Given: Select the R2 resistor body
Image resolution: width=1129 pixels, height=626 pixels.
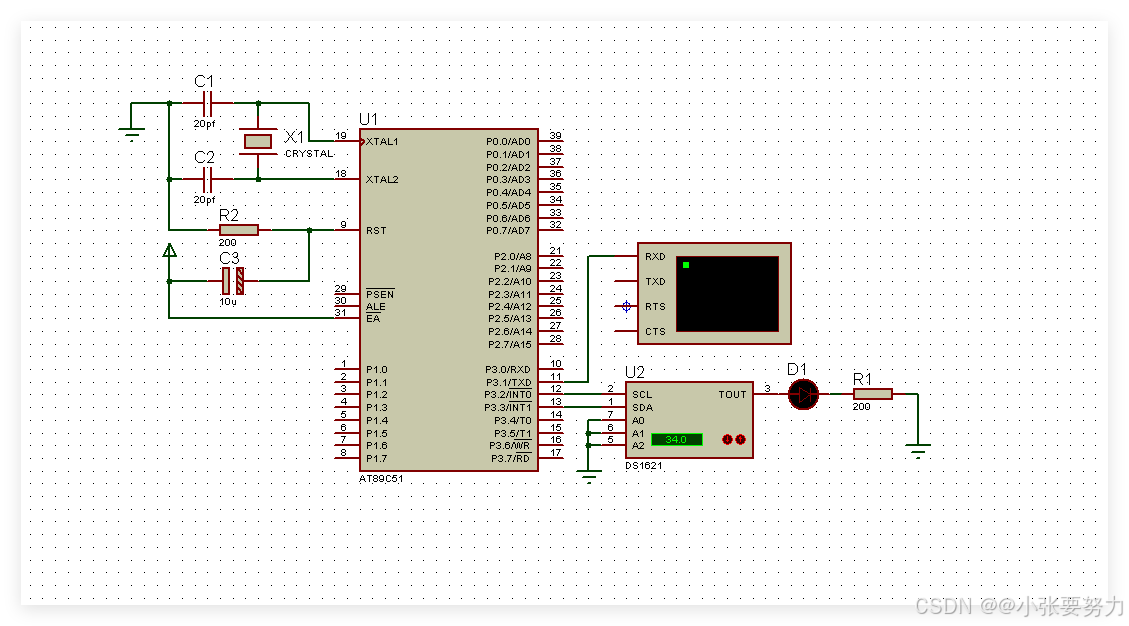Looking at the screenshot, I should point(238,230).
